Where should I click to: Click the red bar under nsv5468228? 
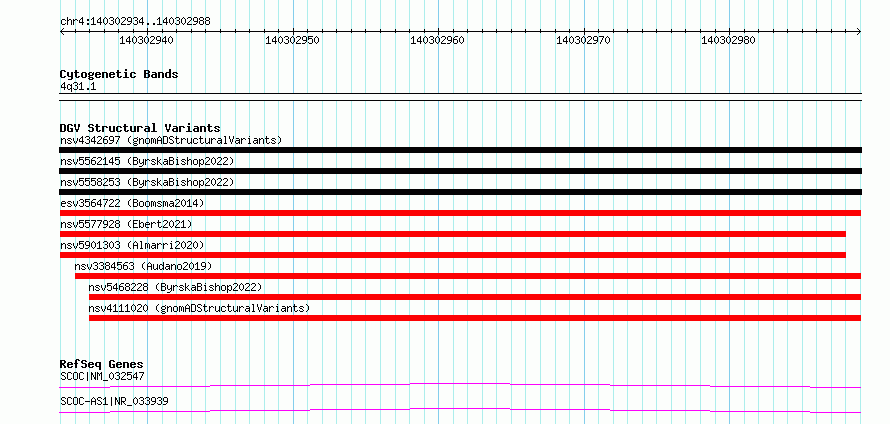click(475, 297)
